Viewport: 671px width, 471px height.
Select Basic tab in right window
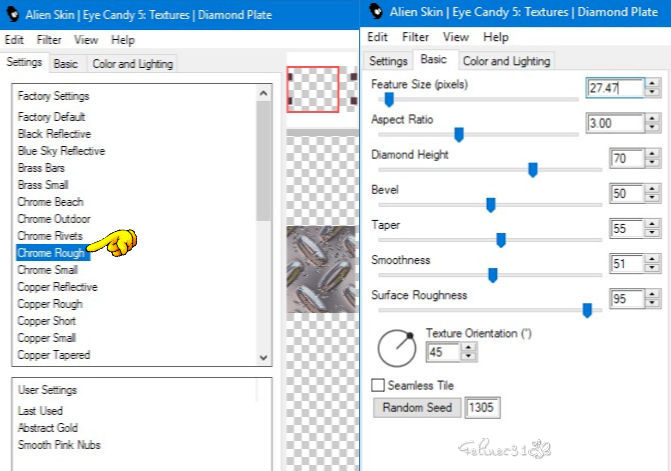point(433,59)
